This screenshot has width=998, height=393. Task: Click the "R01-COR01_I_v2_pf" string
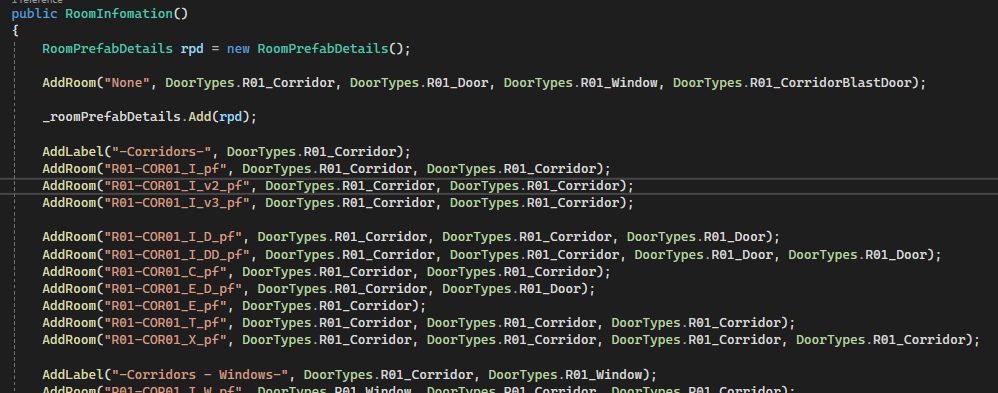click(177, 186)
